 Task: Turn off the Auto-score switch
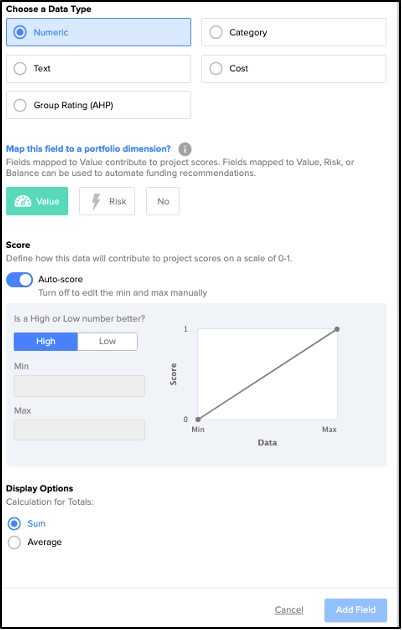pyautogui.click(x=19, y=280)
